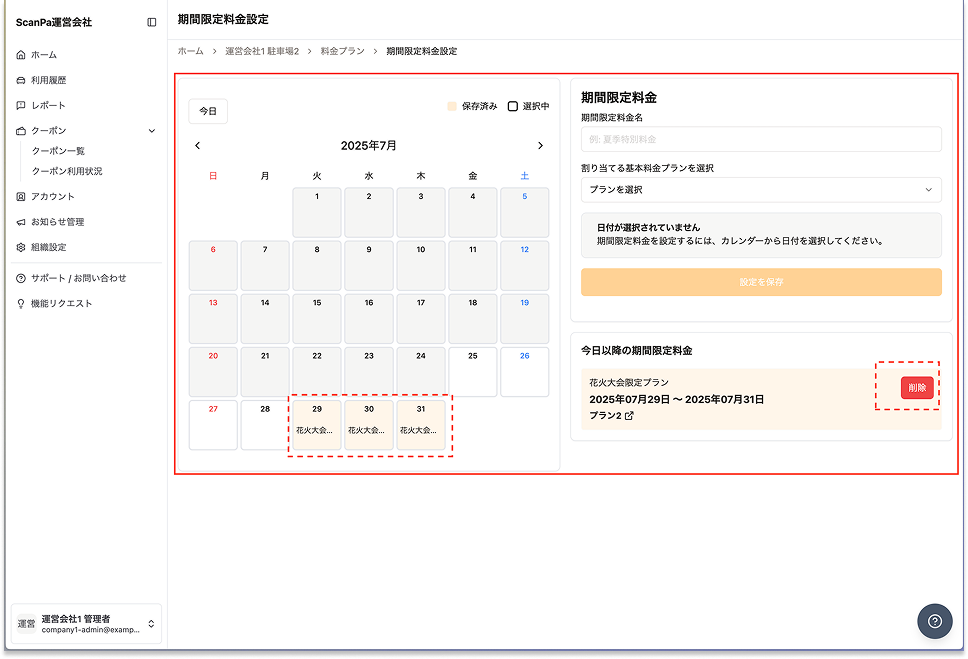Open the プランを選択 dropdown

pos(761,190)
